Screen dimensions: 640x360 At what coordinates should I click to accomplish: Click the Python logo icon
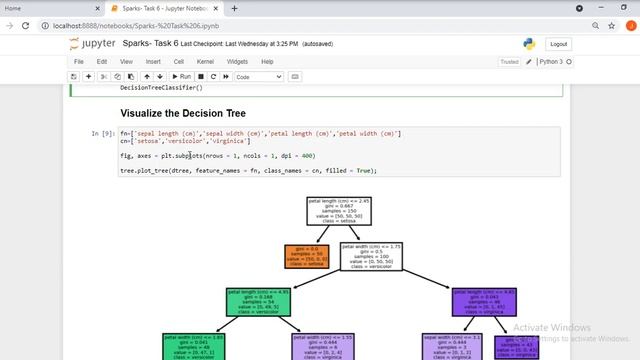pos(529,44)
